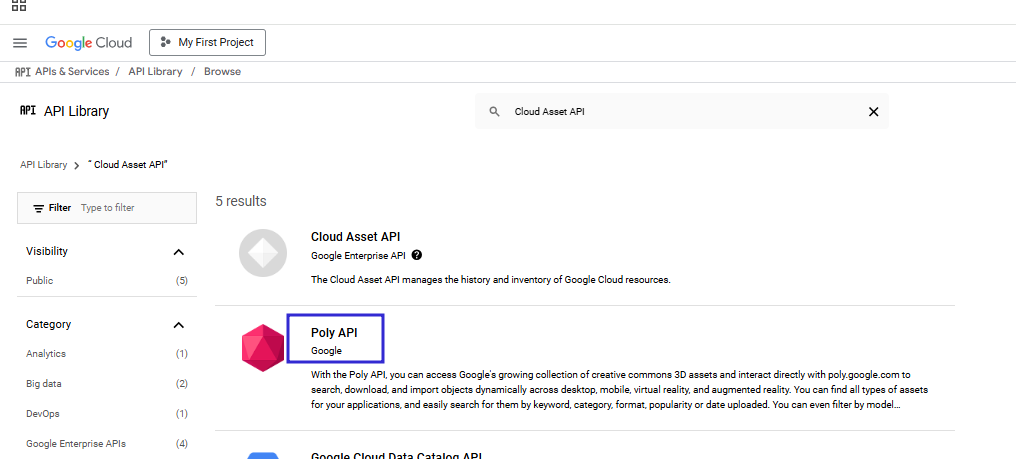Screen dimensions: 1016x459
Task: Collapse the Visibility section
Action: (x=179, y=252)
